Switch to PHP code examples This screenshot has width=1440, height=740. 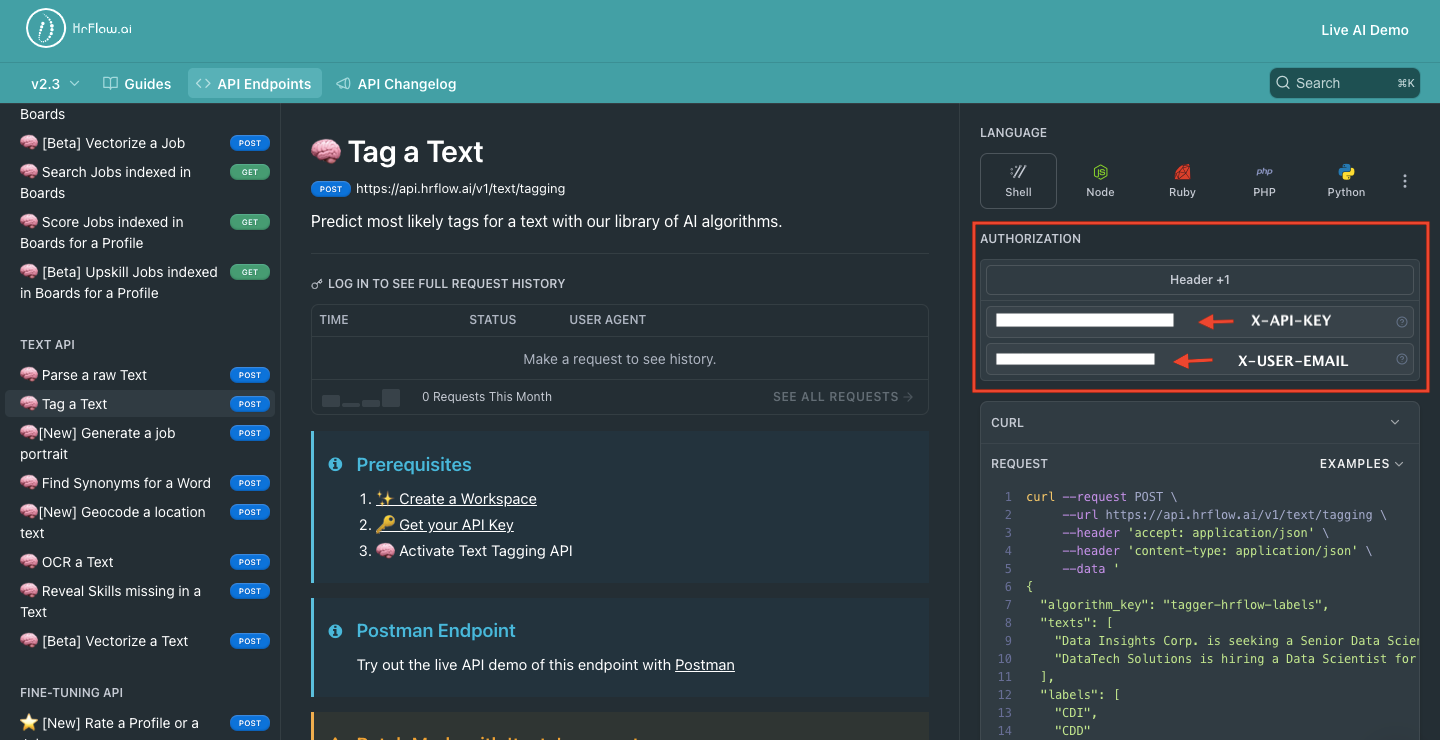click(1264, 180)
